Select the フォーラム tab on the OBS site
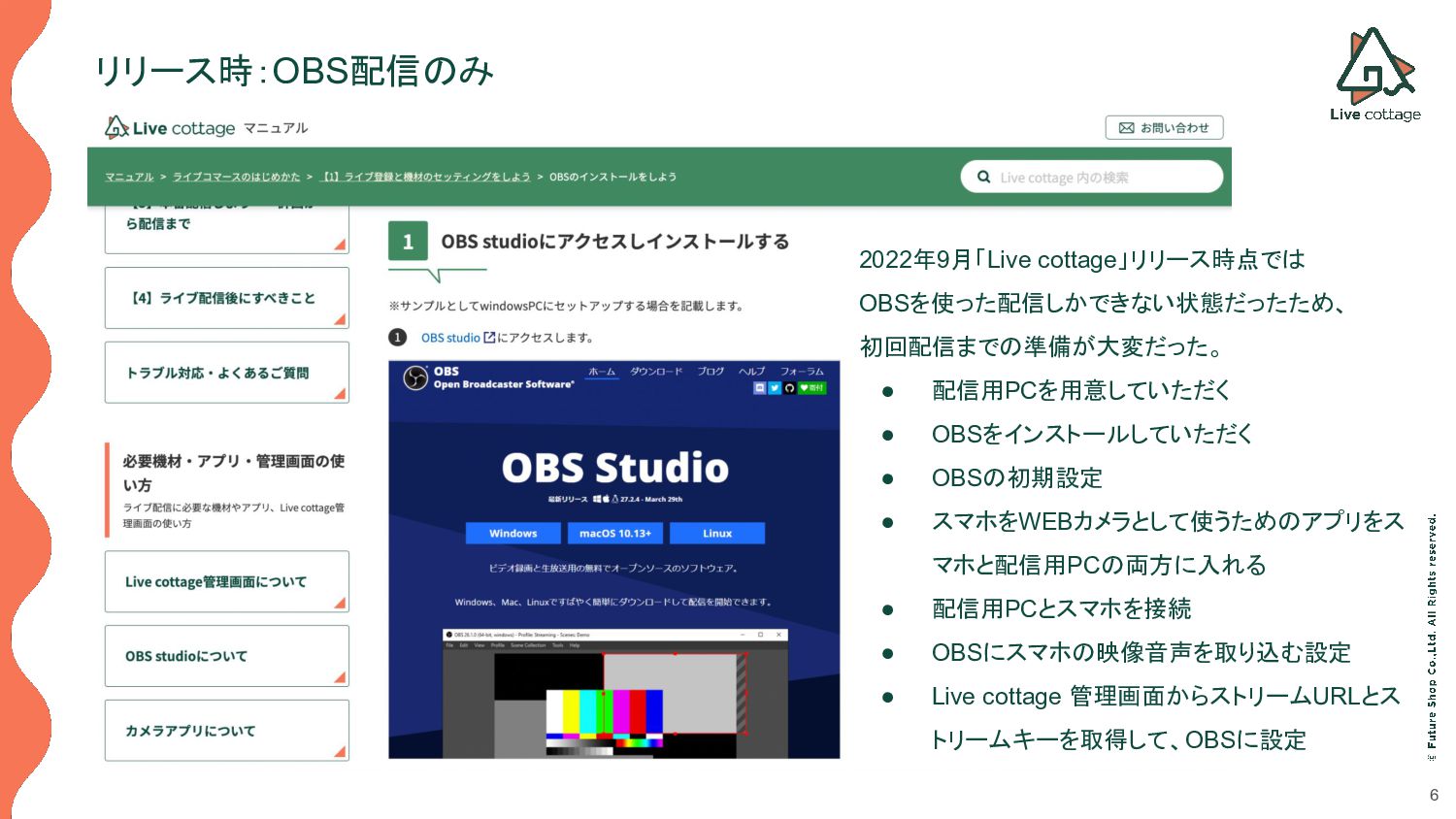Viewport: 1456px width, 819px height. pos(802,371)
